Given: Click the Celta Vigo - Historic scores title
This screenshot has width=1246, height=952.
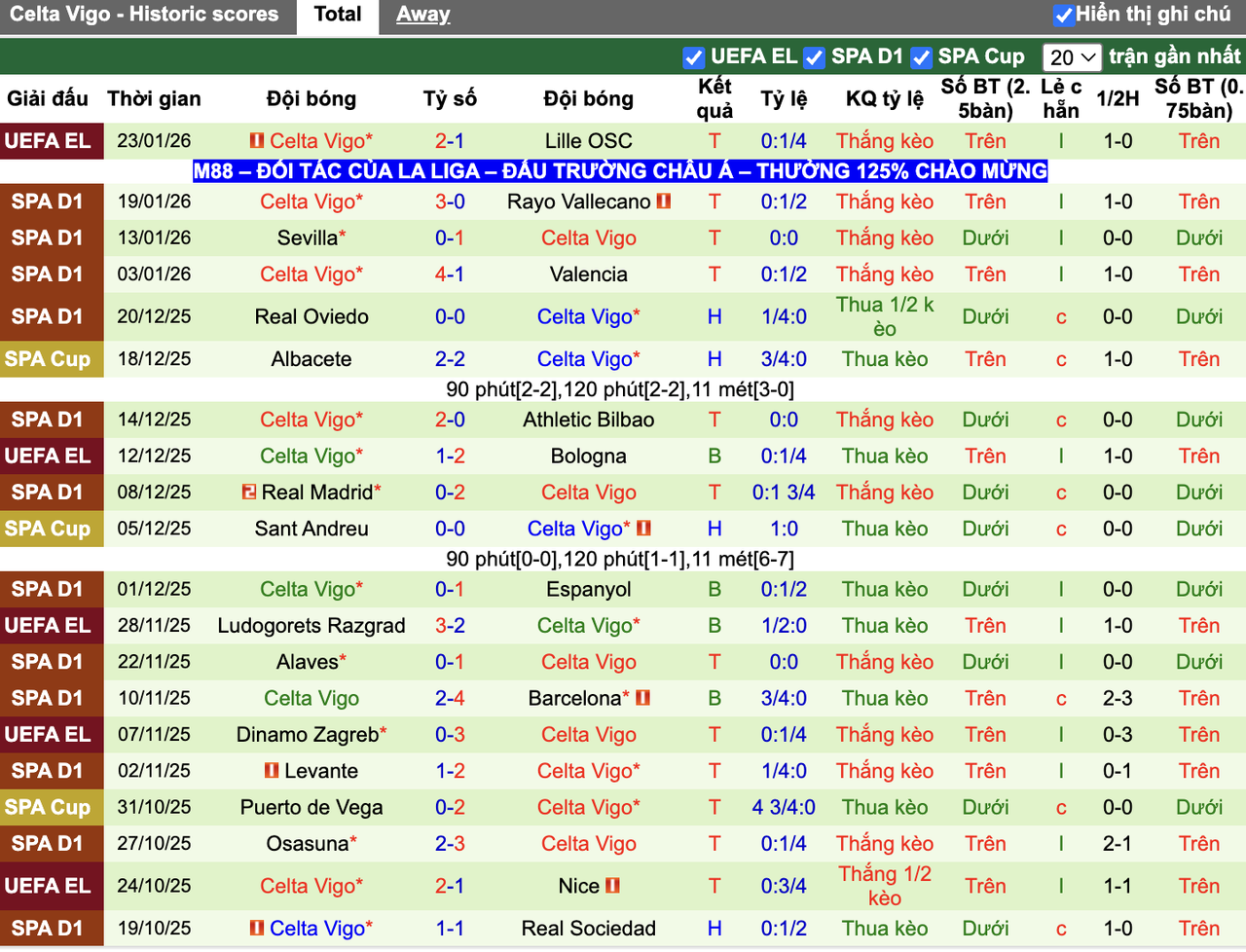Looking at the screenshot, I should click(144, 15).
